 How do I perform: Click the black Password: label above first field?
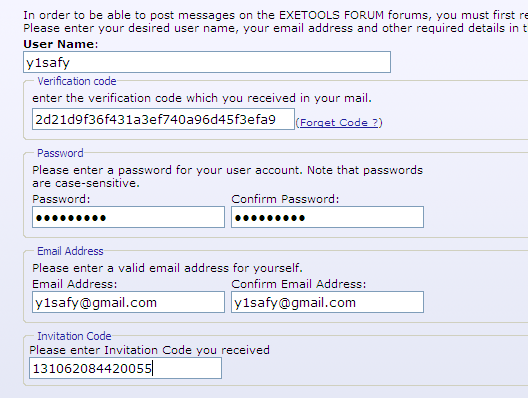pyautogui.click(x=61, y=199)
